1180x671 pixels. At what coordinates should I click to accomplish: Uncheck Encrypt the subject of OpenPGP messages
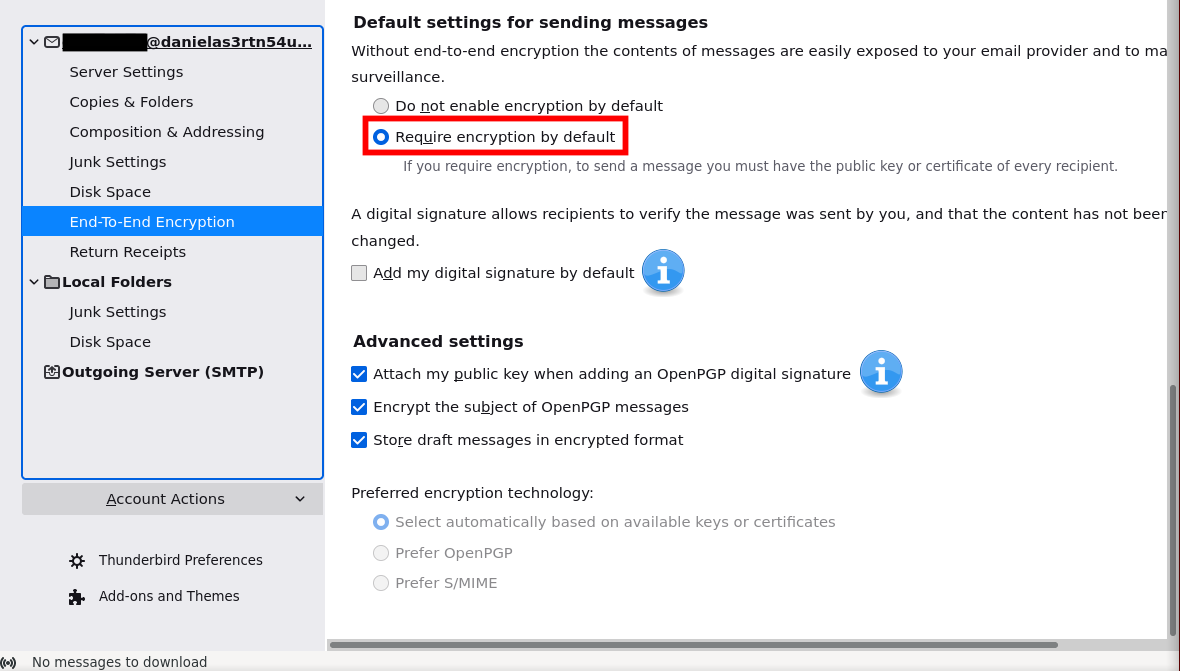(359, 407)
